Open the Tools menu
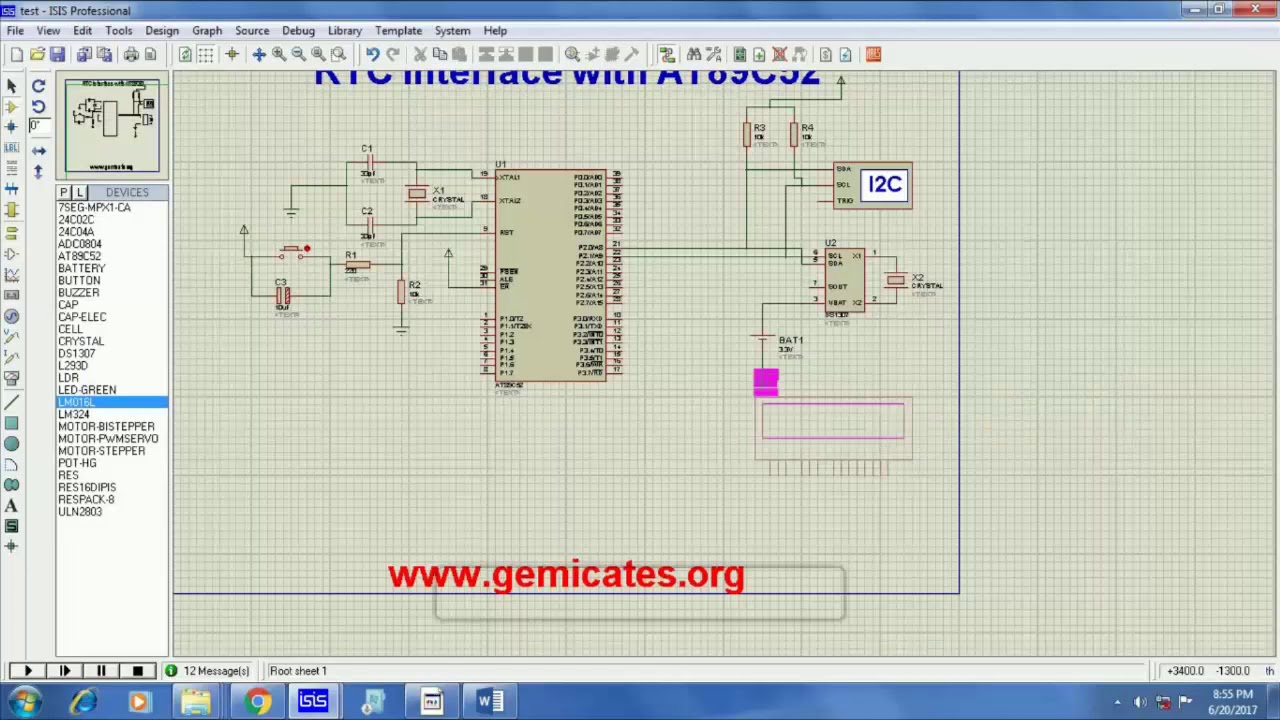 tap(118, 31)
